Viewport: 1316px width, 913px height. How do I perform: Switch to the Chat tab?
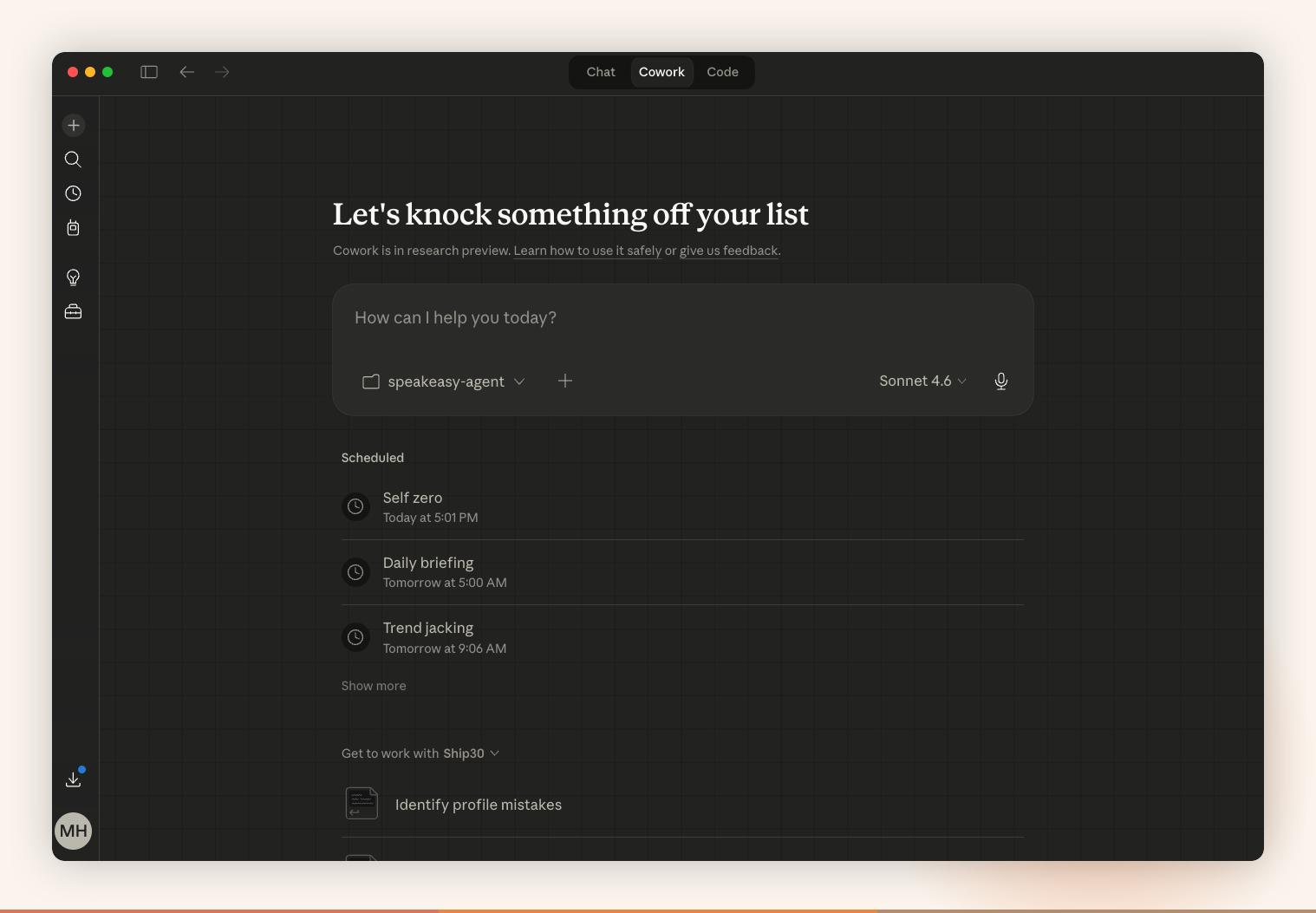[x=601, y=72]
